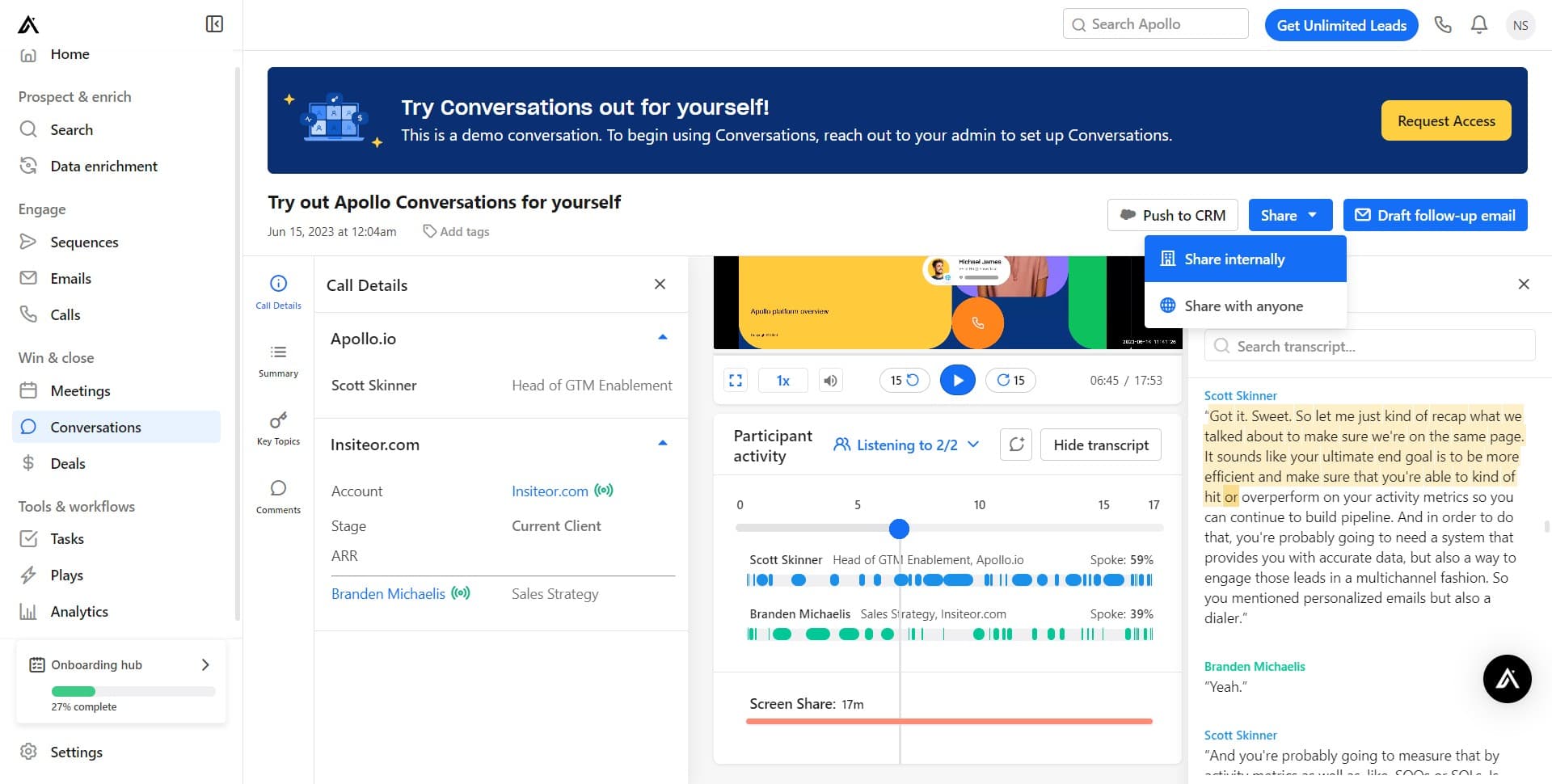Open the phone dialer icon
1552x784 pixels.
(1443, 25)
